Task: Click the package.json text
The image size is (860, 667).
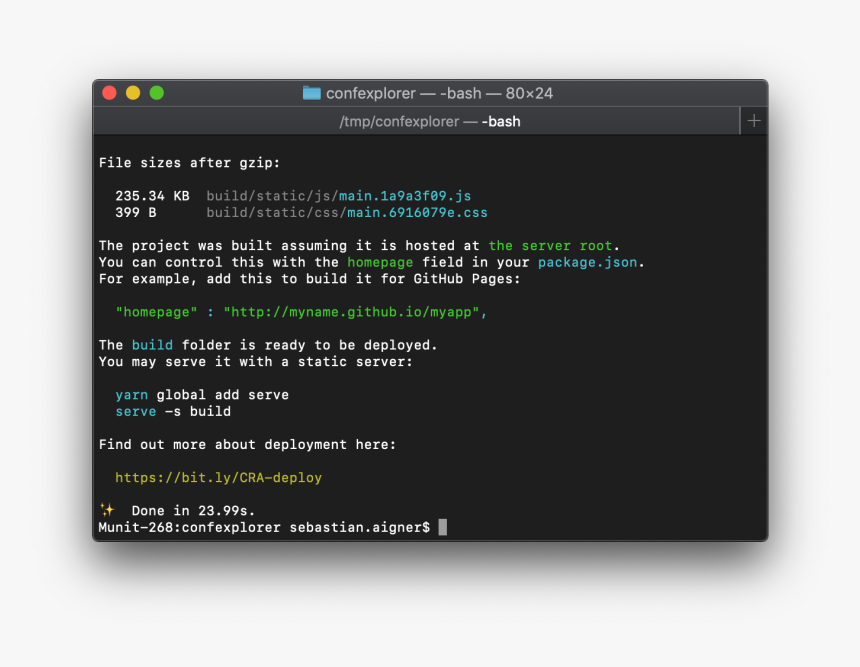Action: click(587, 262)
